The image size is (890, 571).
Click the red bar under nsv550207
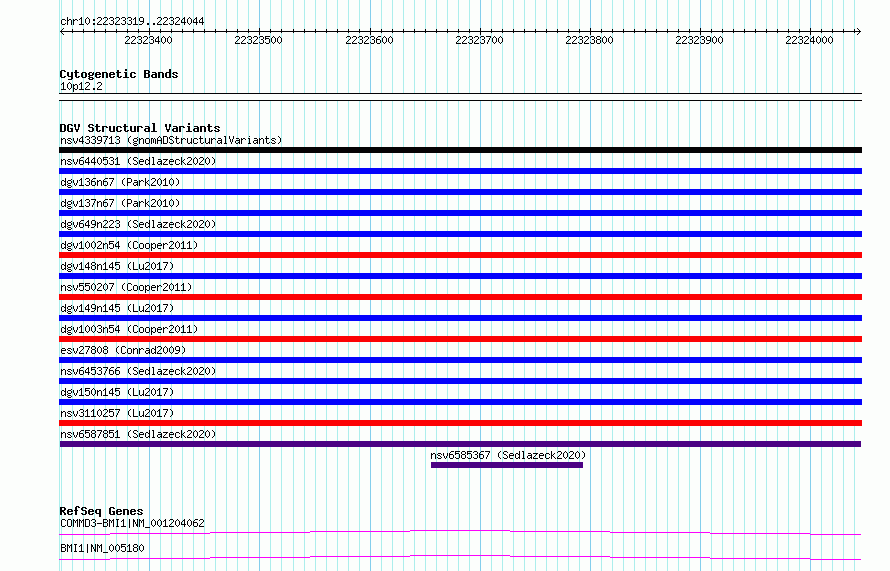pyautogui.click(x=460, y=297)
